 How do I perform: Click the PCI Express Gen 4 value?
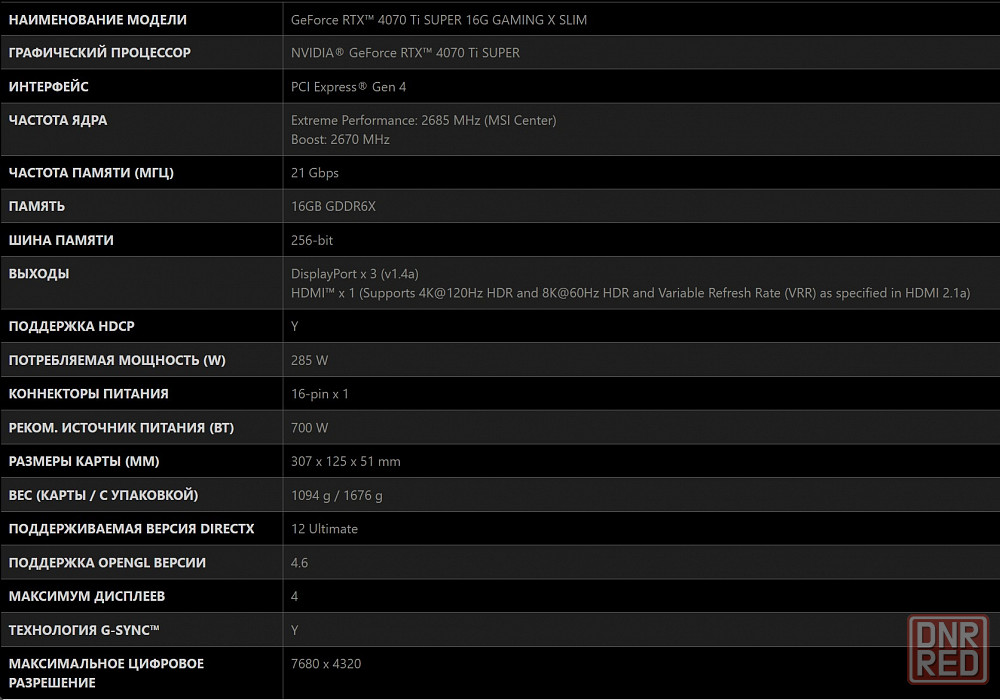(x=348, y=87)
